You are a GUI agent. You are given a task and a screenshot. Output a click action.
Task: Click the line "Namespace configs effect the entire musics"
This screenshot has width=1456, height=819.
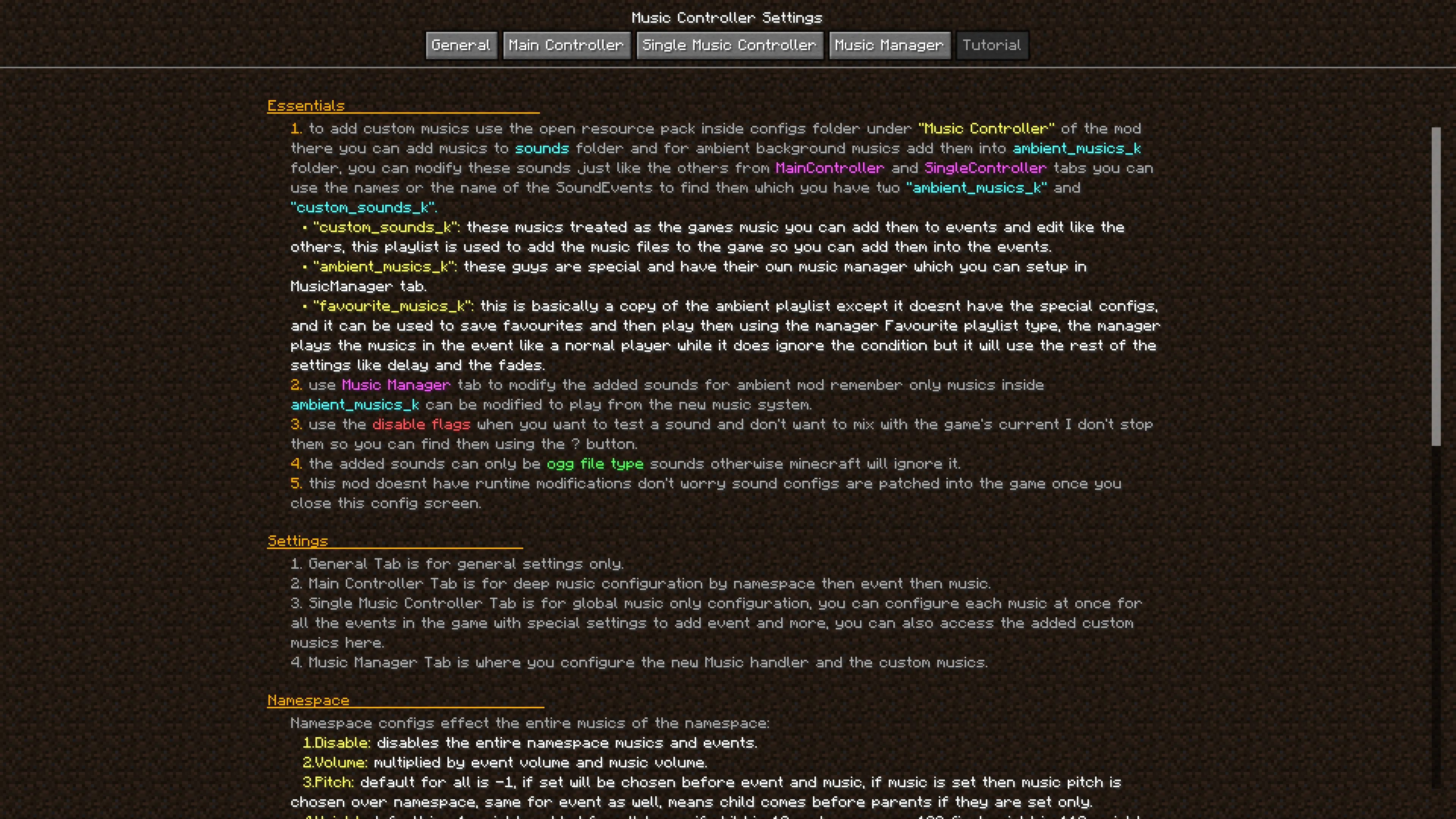tap(530, 723)
